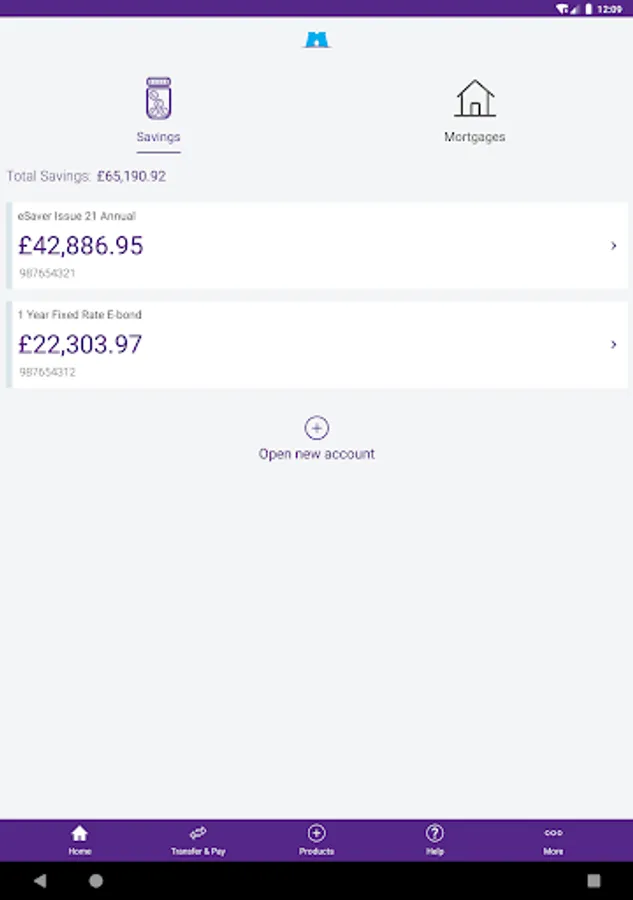Viewport: 633px width, 900px height.
Task: Open the Help question mark icon
Action: [434, 833]
